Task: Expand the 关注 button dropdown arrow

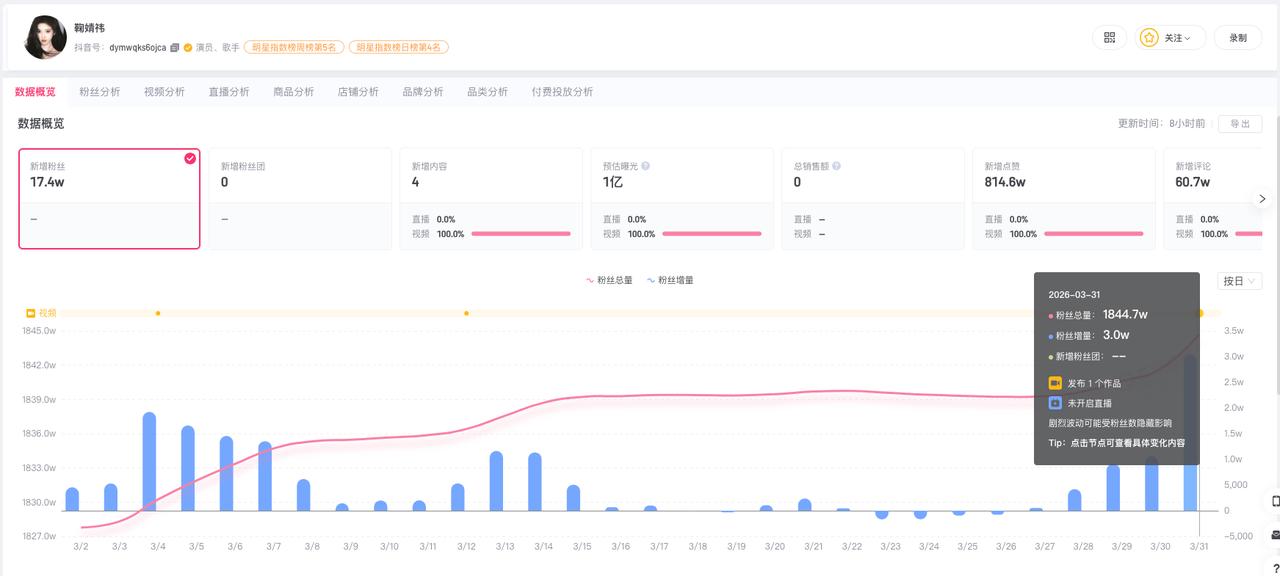Action: click(x=1188, y=37)
